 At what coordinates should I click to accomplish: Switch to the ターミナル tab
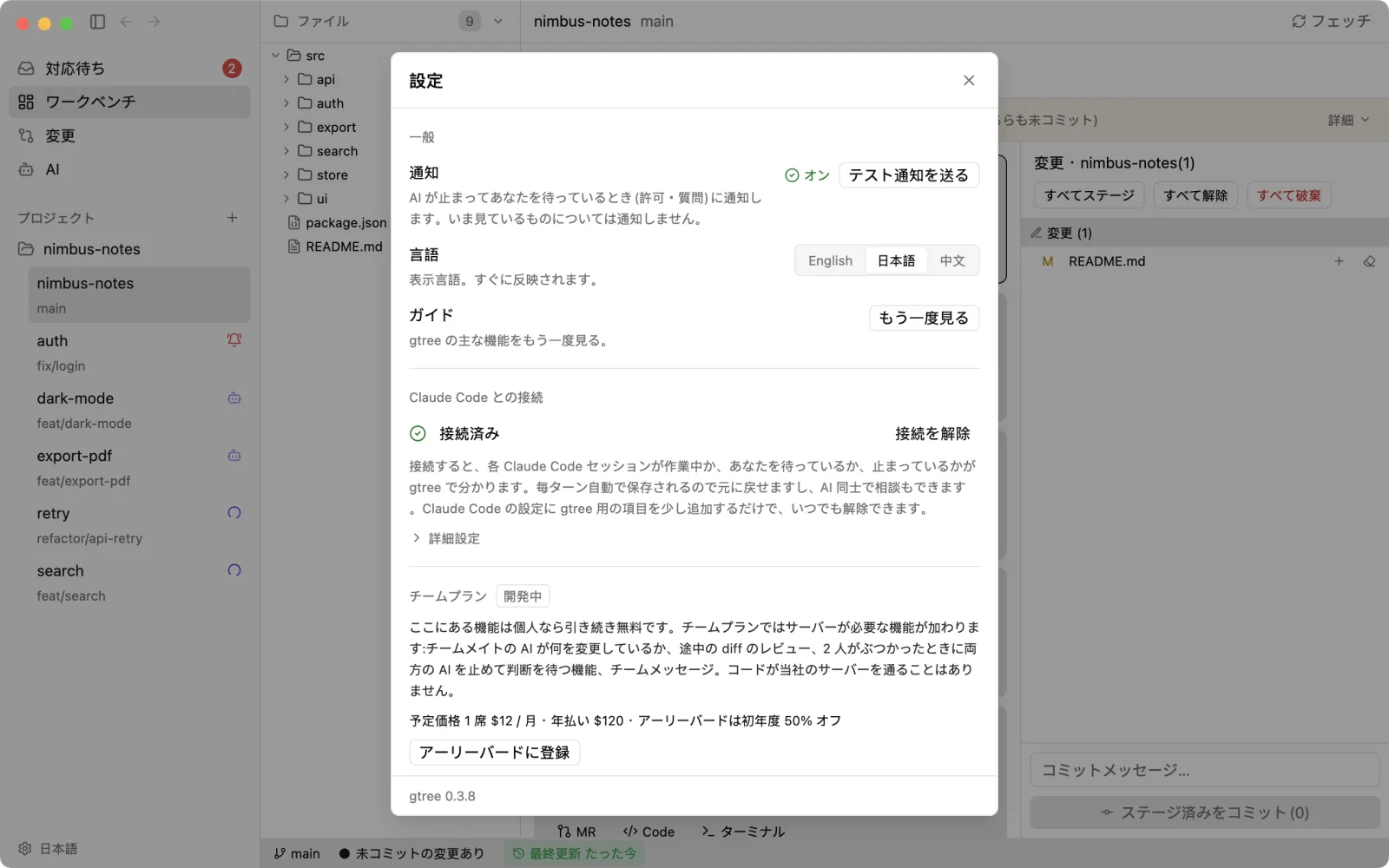[743, 832]
